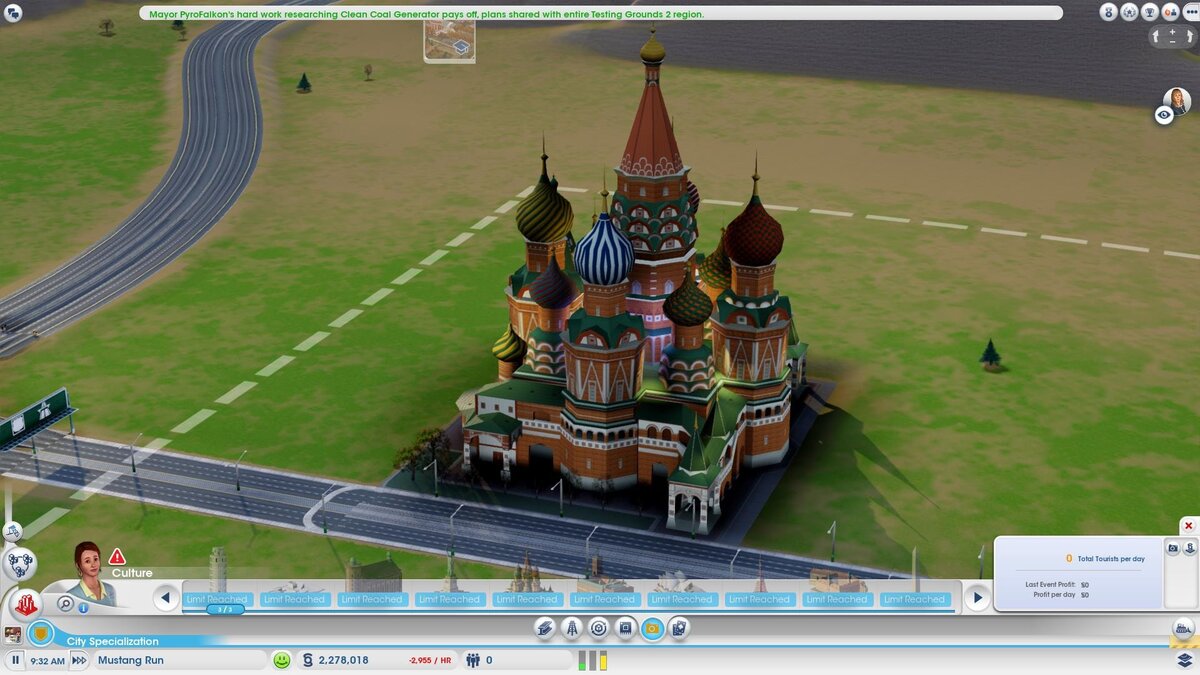Activate the bulldozer demolish tool
Viewport: 1200px width, 675px height.
click(x=1183, y=629)
